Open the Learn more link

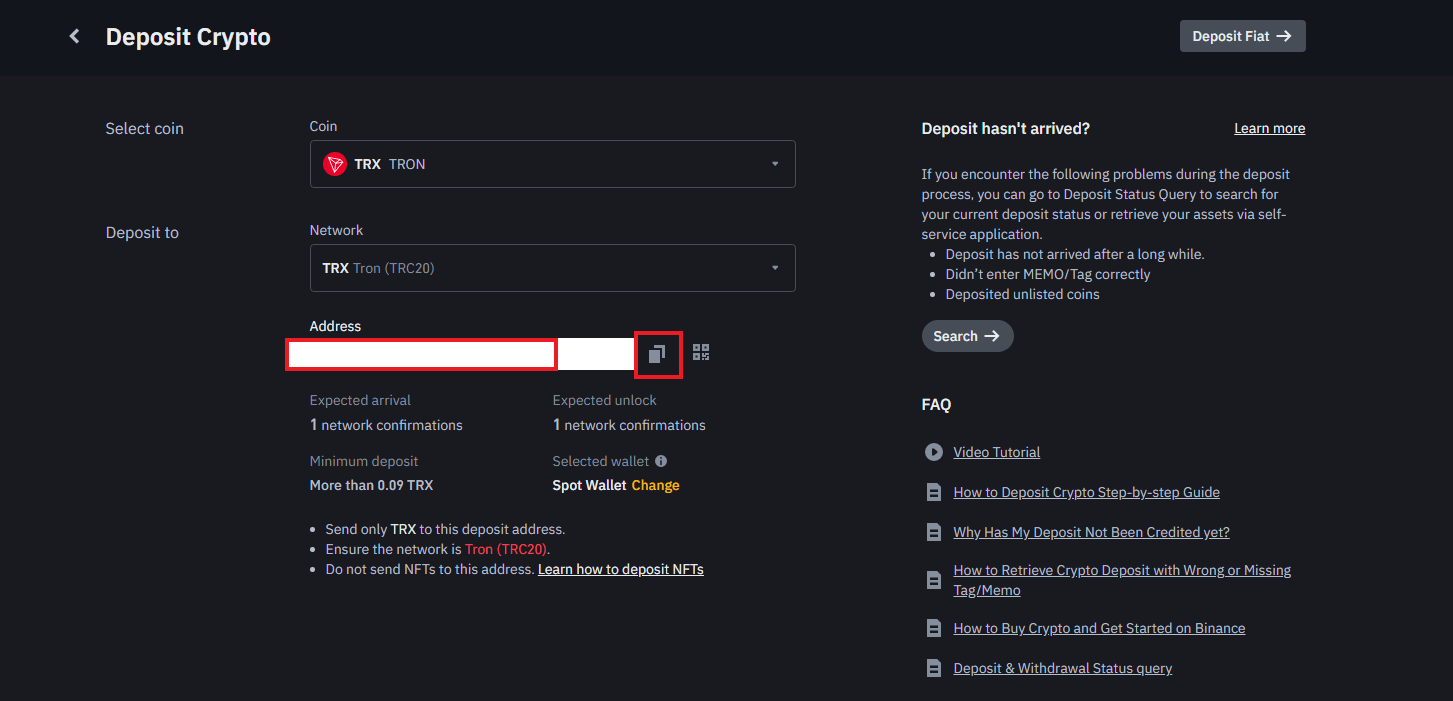pos(1269,128)
